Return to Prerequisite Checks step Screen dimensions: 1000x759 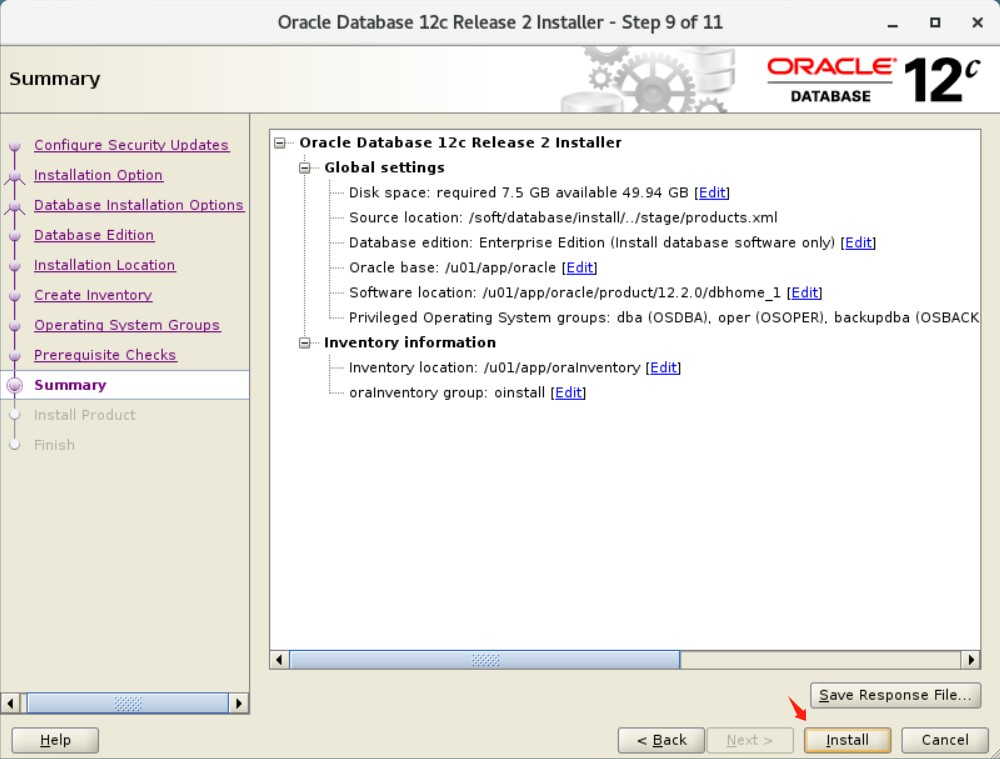point(105,355)
